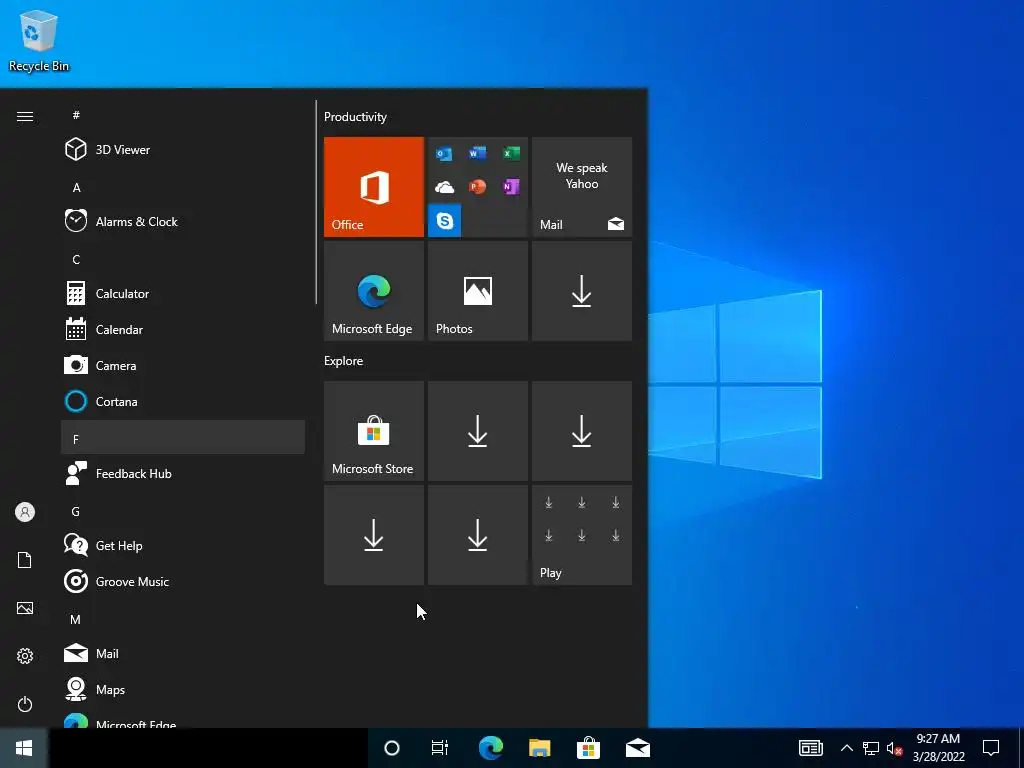Open Cortana from the app list

point(183,402)
